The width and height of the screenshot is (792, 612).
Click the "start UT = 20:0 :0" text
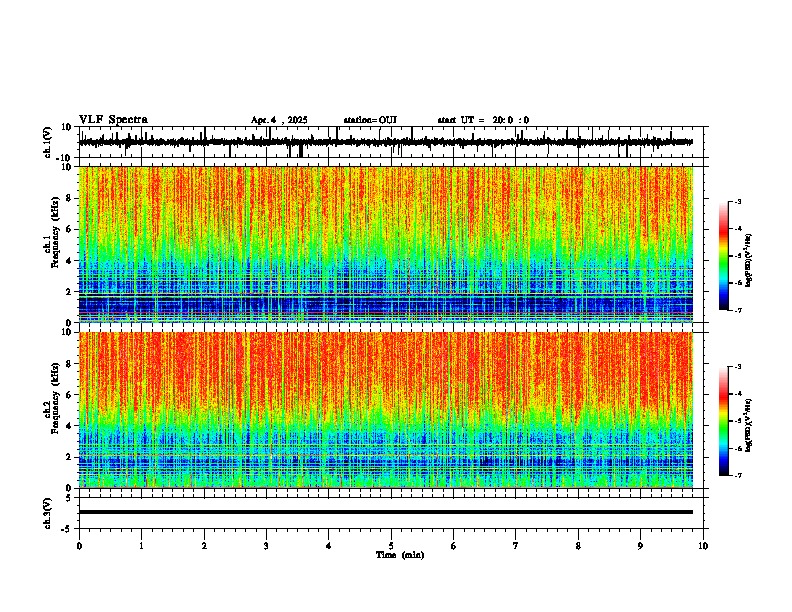coord(483,120)
